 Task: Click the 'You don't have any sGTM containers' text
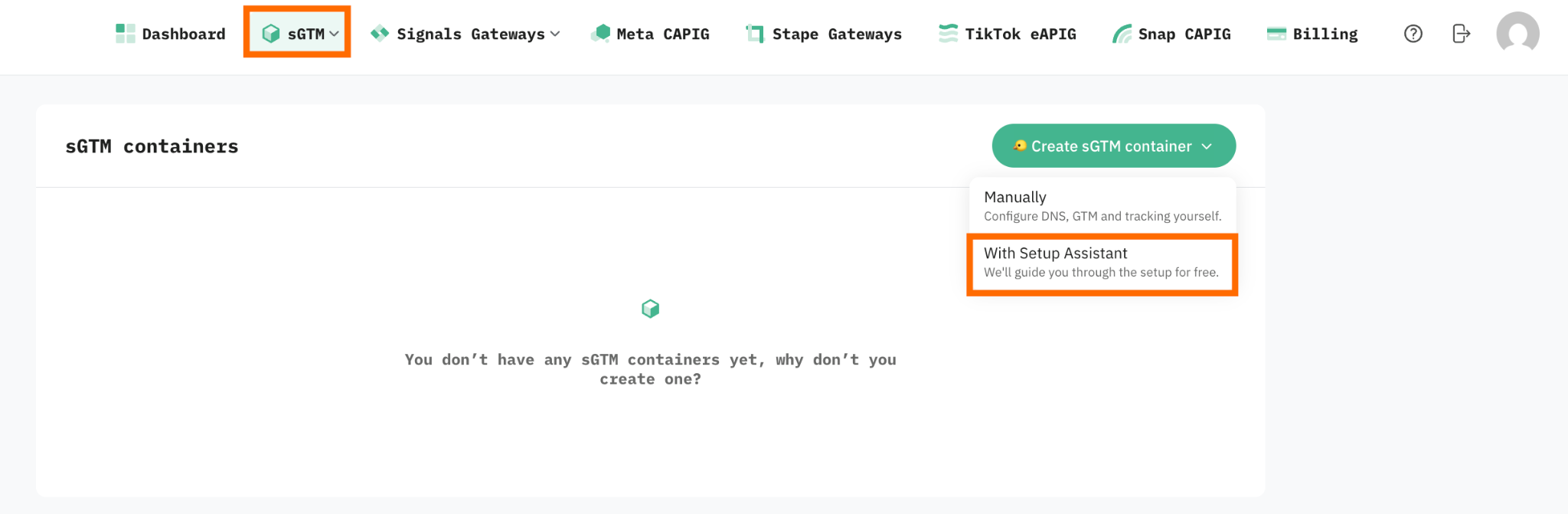point(650,369)
